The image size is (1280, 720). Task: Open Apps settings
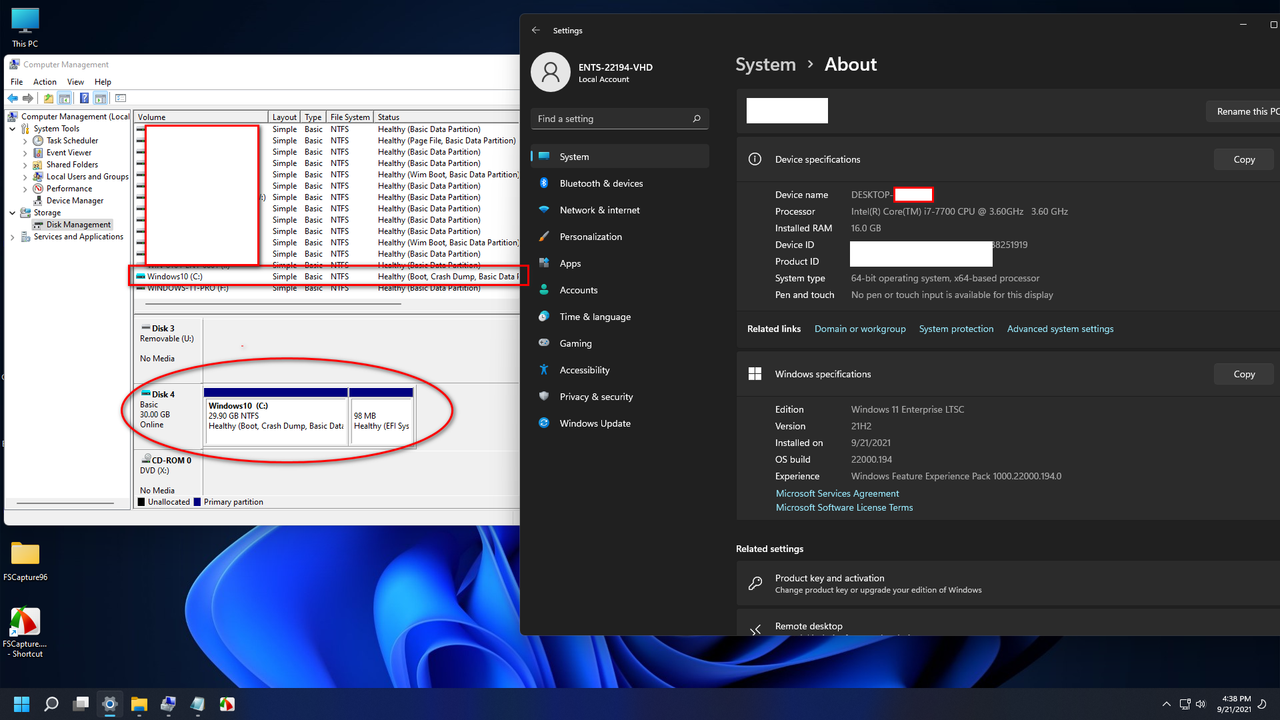[x=620, y=263]
